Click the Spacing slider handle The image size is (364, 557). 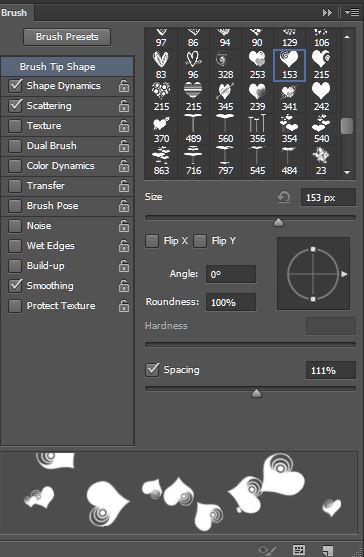[x=256, y=393]
